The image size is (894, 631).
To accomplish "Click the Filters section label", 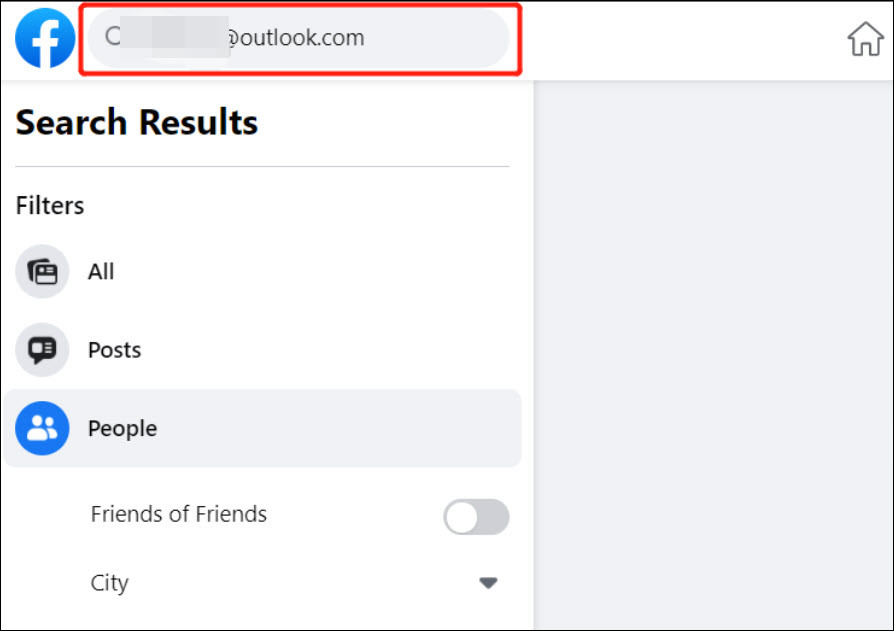I will (x=50, y=205).
